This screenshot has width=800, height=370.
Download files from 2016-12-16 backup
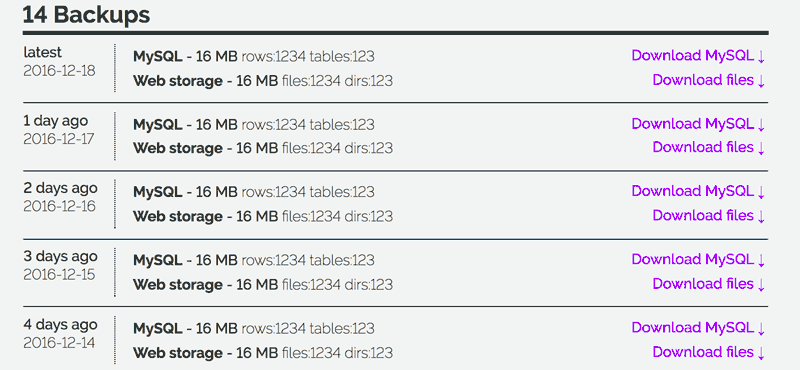click(x=709, y=216)
